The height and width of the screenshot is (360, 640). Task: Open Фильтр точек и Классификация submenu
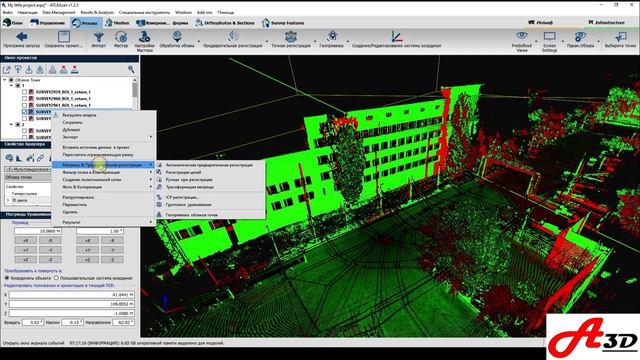coord(104,172)
